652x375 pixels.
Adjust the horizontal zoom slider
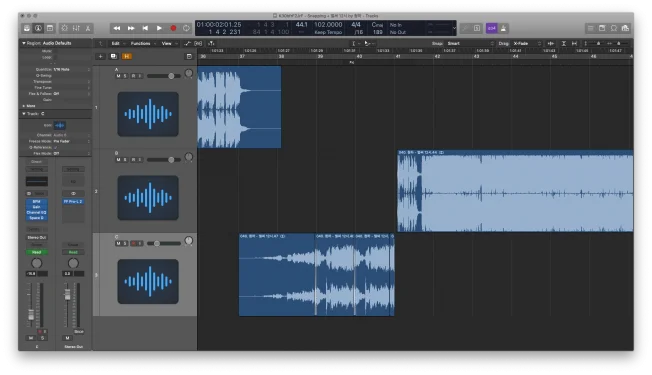point(618,43)
